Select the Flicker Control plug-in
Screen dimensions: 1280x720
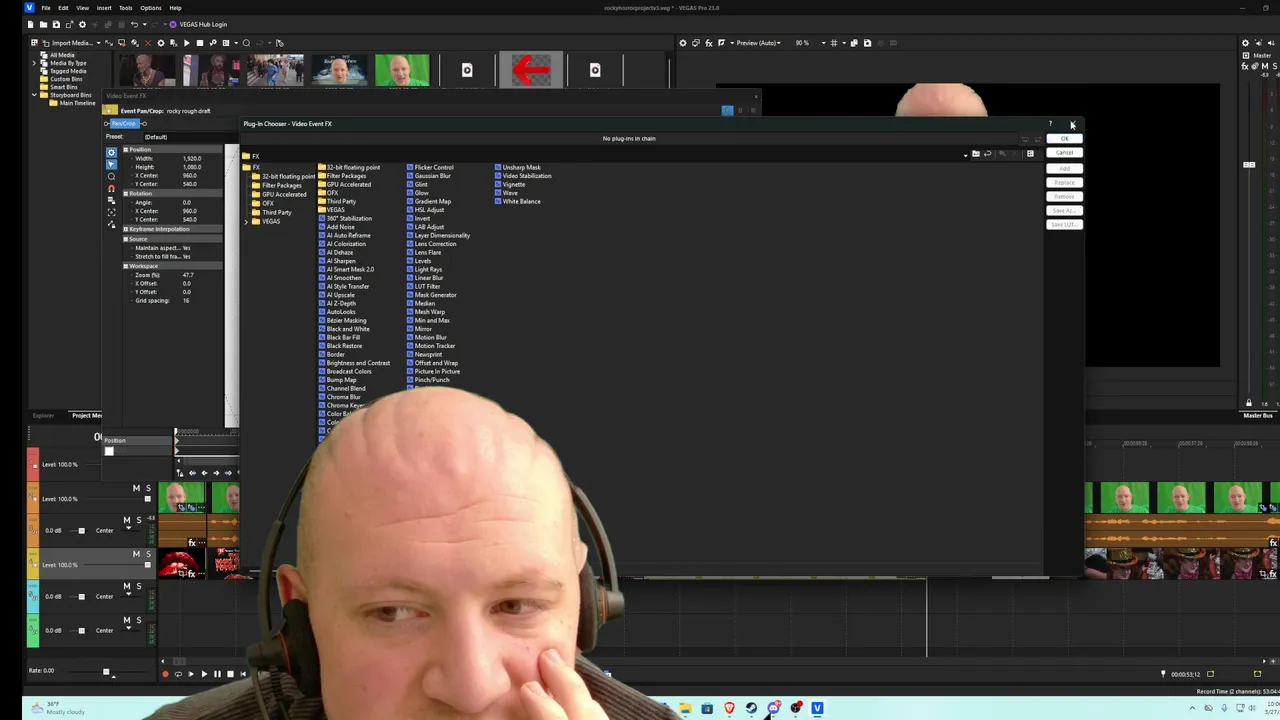(430, 167)
